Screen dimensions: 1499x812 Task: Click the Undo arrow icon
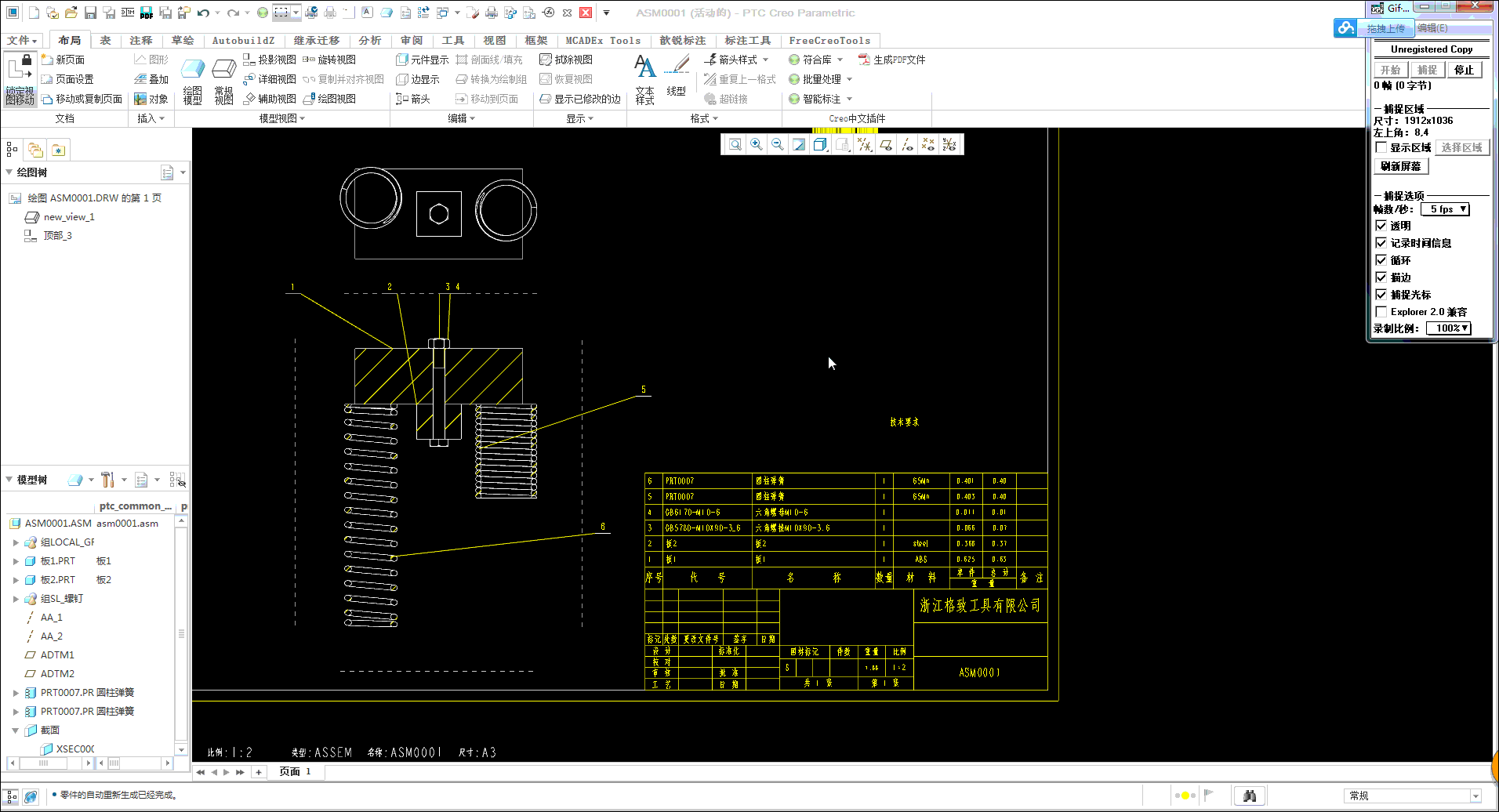point(203,13)
